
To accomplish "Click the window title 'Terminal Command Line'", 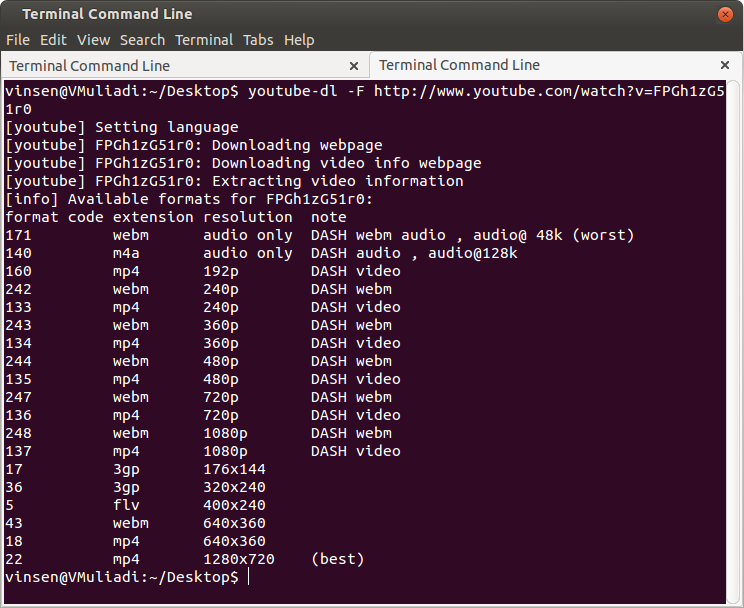I will (107, 14).
